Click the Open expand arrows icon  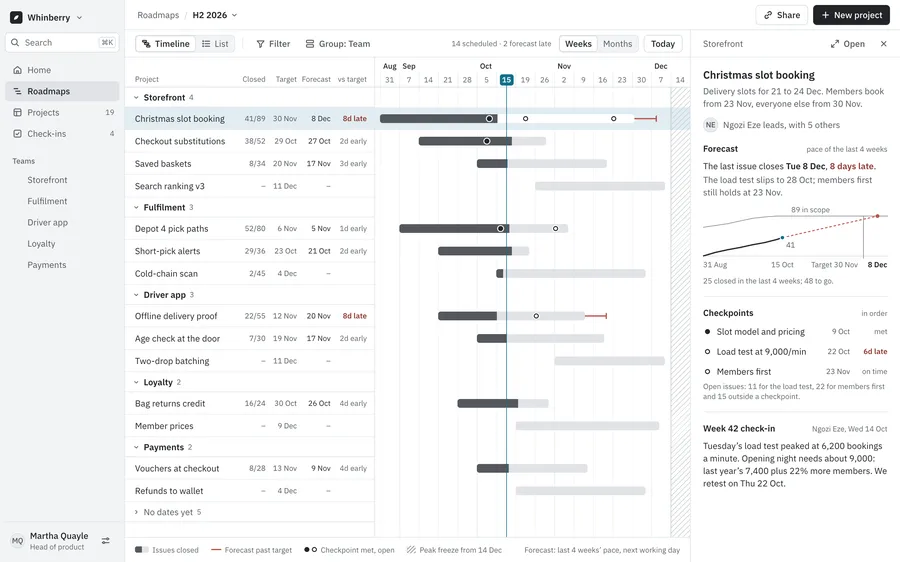835,44
